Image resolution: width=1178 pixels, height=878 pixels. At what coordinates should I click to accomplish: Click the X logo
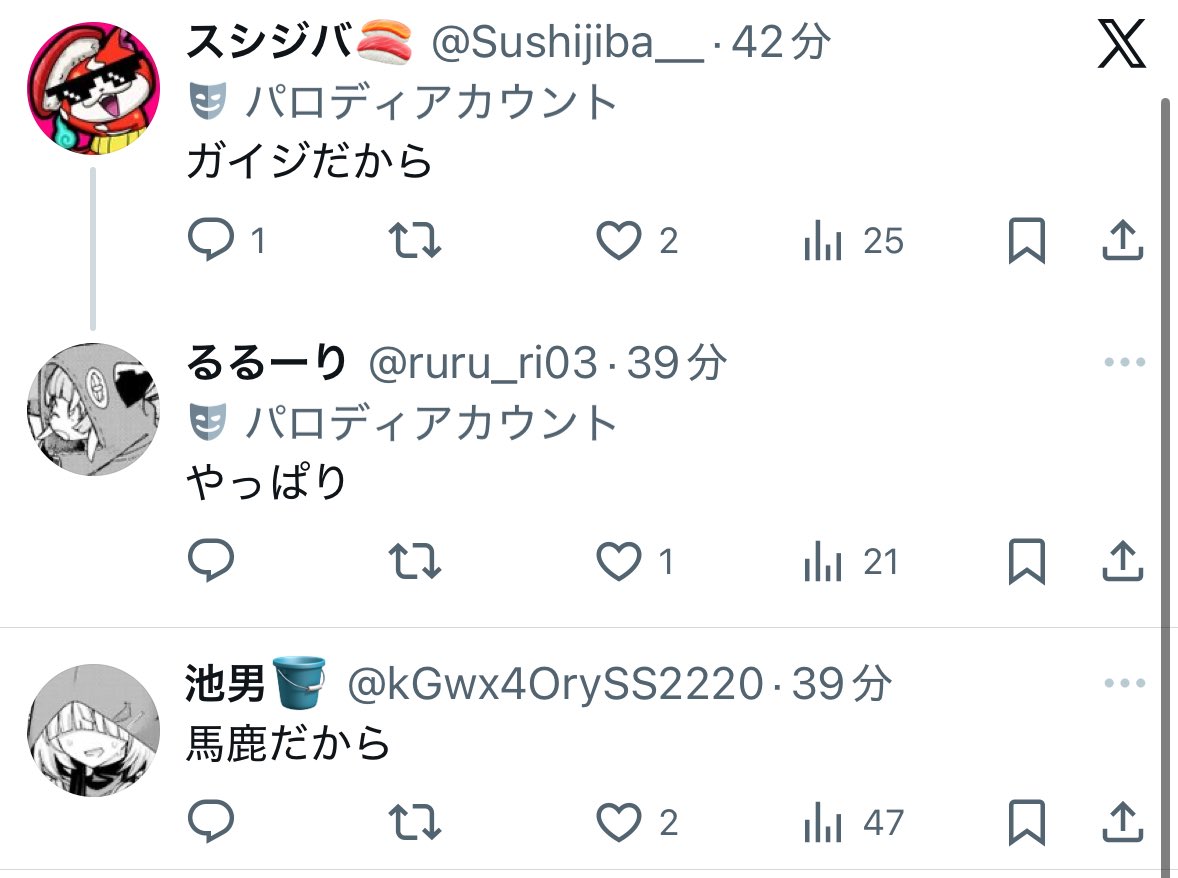1122,44
